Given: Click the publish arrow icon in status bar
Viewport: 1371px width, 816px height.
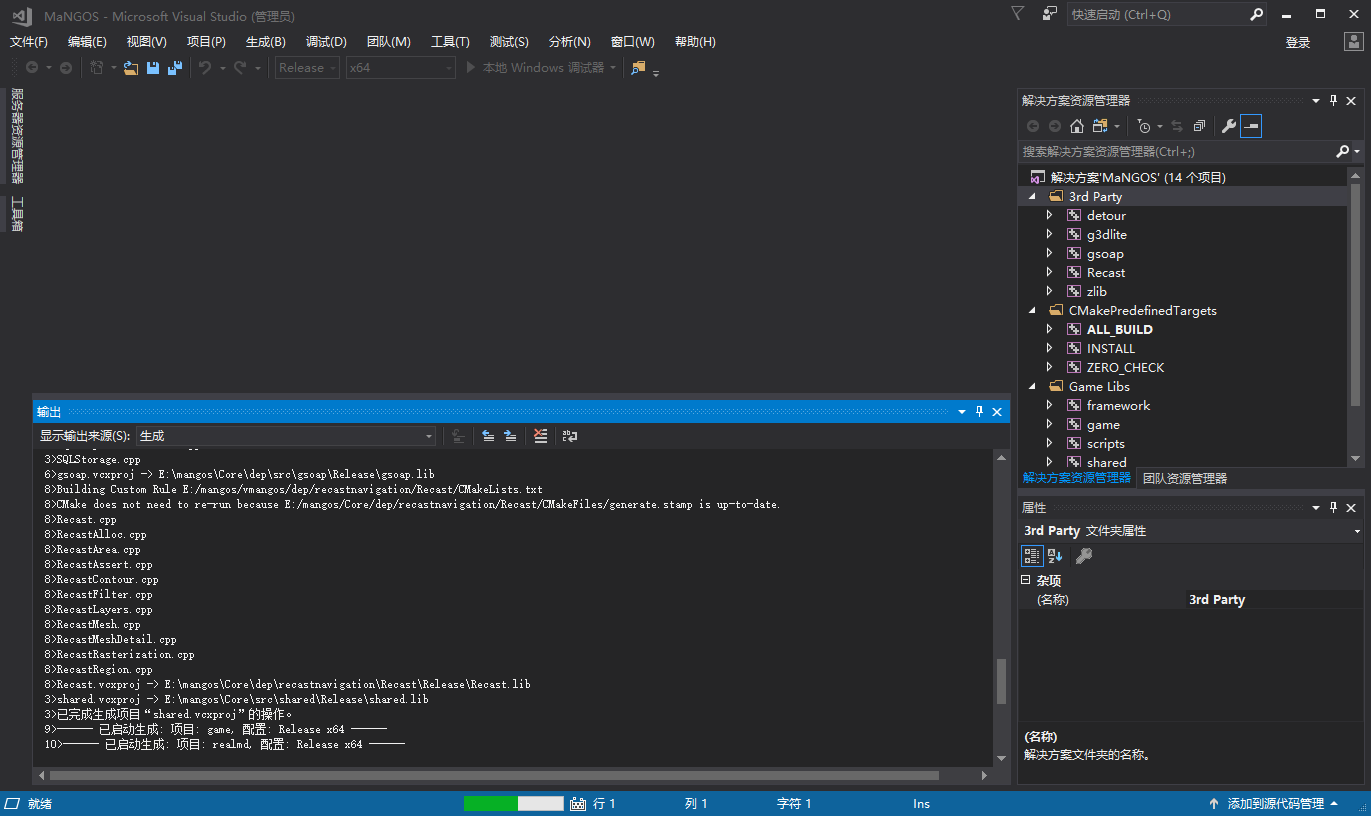Looking at the screenshot, I should click(1214, 804).
